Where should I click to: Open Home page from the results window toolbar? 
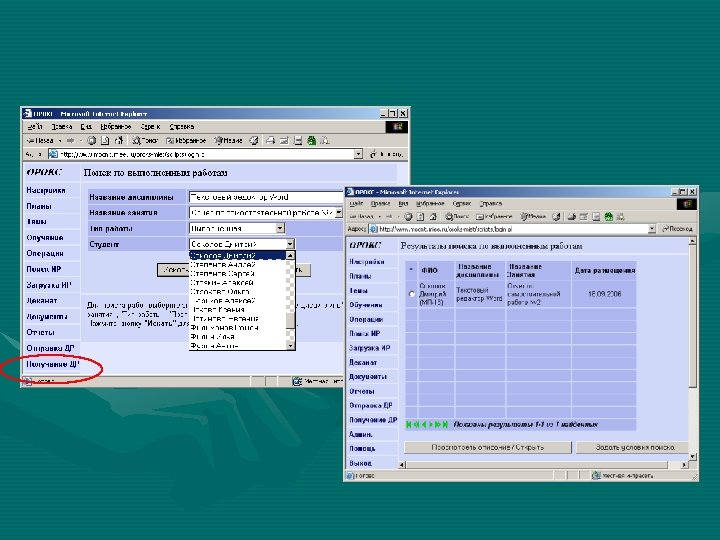point(433,216)
